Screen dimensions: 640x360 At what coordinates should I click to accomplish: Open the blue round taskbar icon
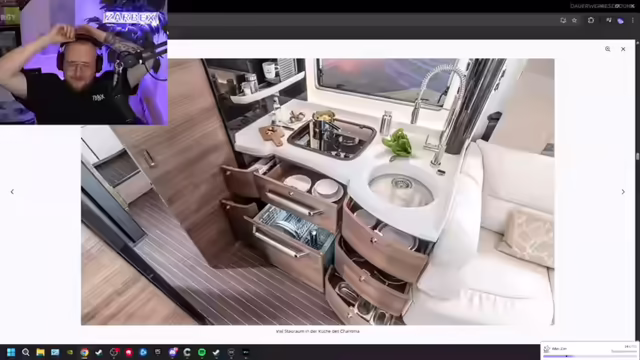(x=143, y=352)
